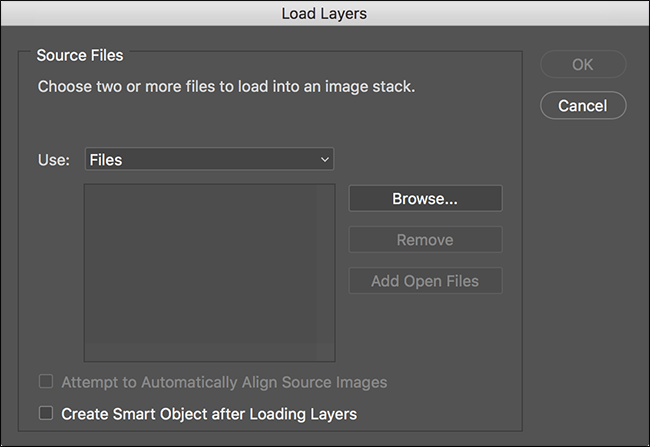
Task: Enable Create Smart Object after Loading Layers checkbox
Action: click(46, 413)
